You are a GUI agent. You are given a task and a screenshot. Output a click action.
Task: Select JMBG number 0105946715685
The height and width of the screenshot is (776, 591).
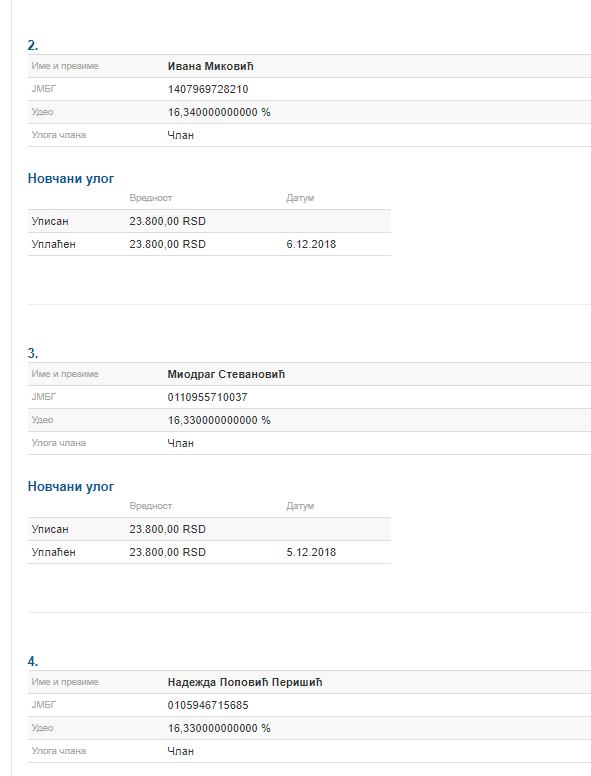208,705
